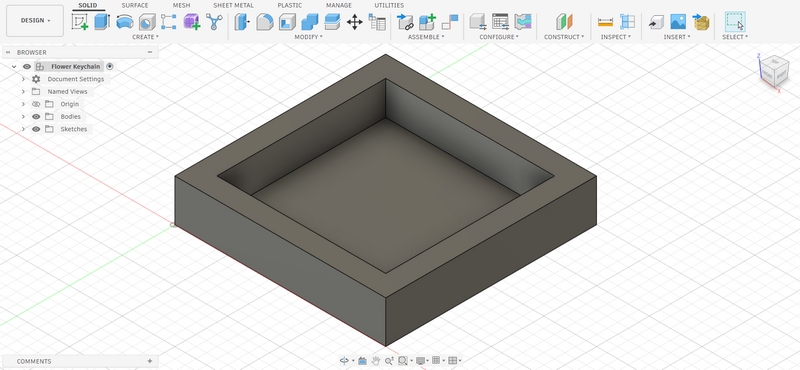
Task: Select the Offset Face tool
Action: [x=332, y=22]
